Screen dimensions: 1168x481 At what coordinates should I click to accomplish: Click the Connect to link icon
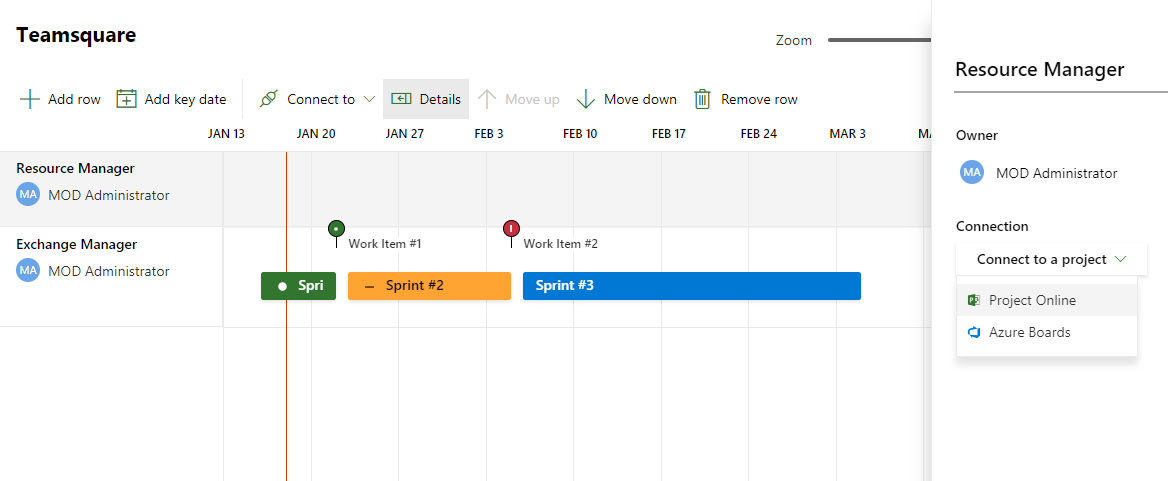(x=268, y=99)
